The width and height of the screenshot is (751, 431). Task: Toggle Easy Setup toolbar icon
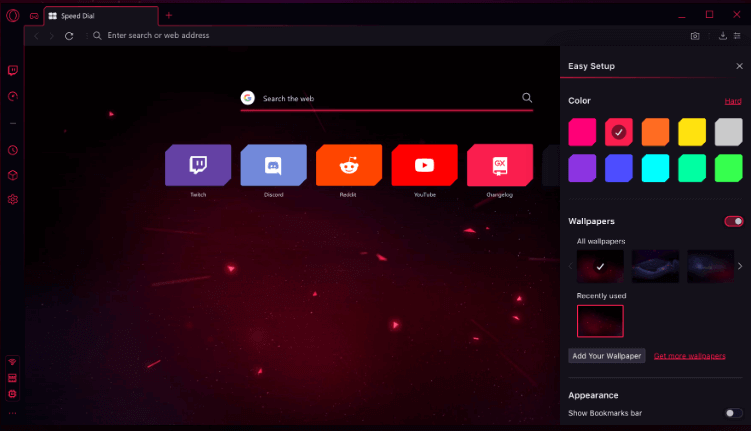point(737,36)
